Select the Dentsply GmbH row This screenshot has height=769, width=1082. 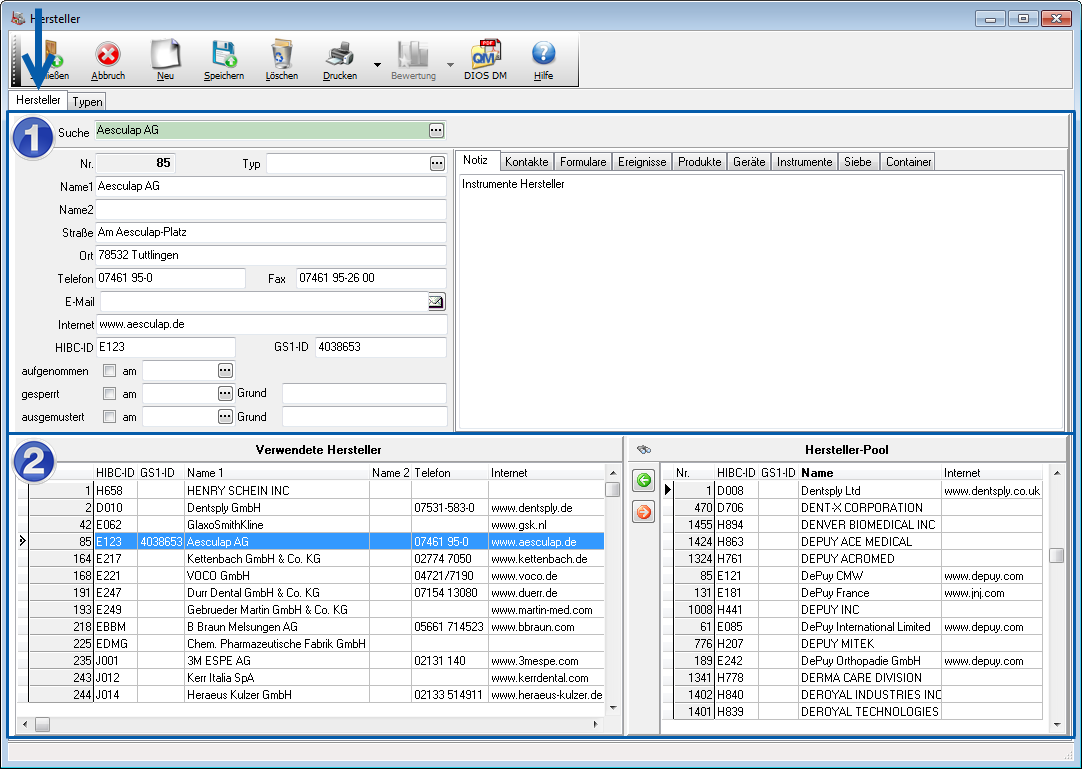click(x=317, y=508)
